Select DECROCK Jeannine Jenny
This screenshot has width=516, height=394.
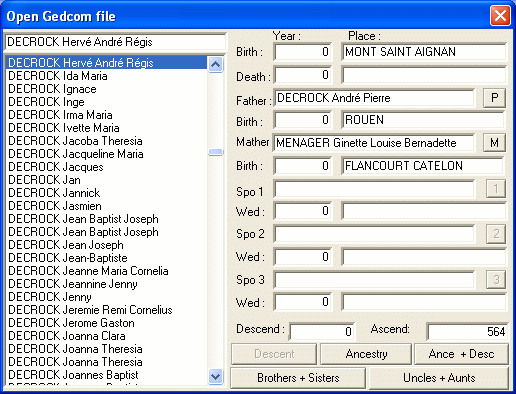107,284
